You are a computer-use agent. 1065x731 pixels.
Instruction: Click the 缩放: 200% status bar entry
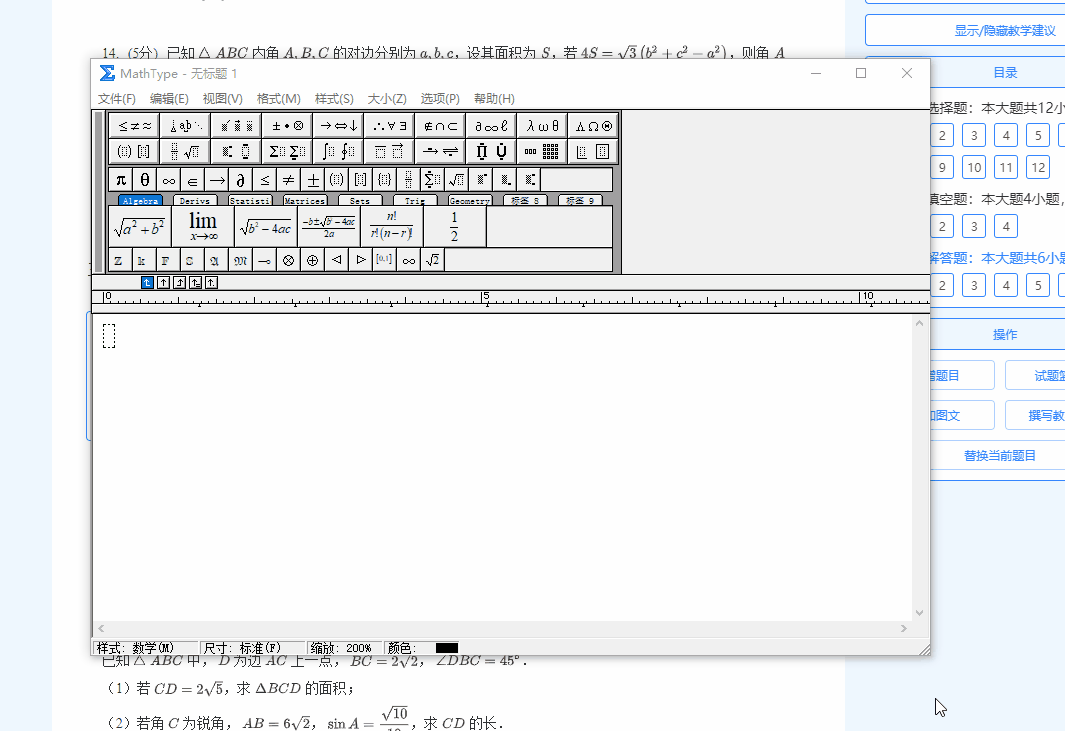coord(342,648)
